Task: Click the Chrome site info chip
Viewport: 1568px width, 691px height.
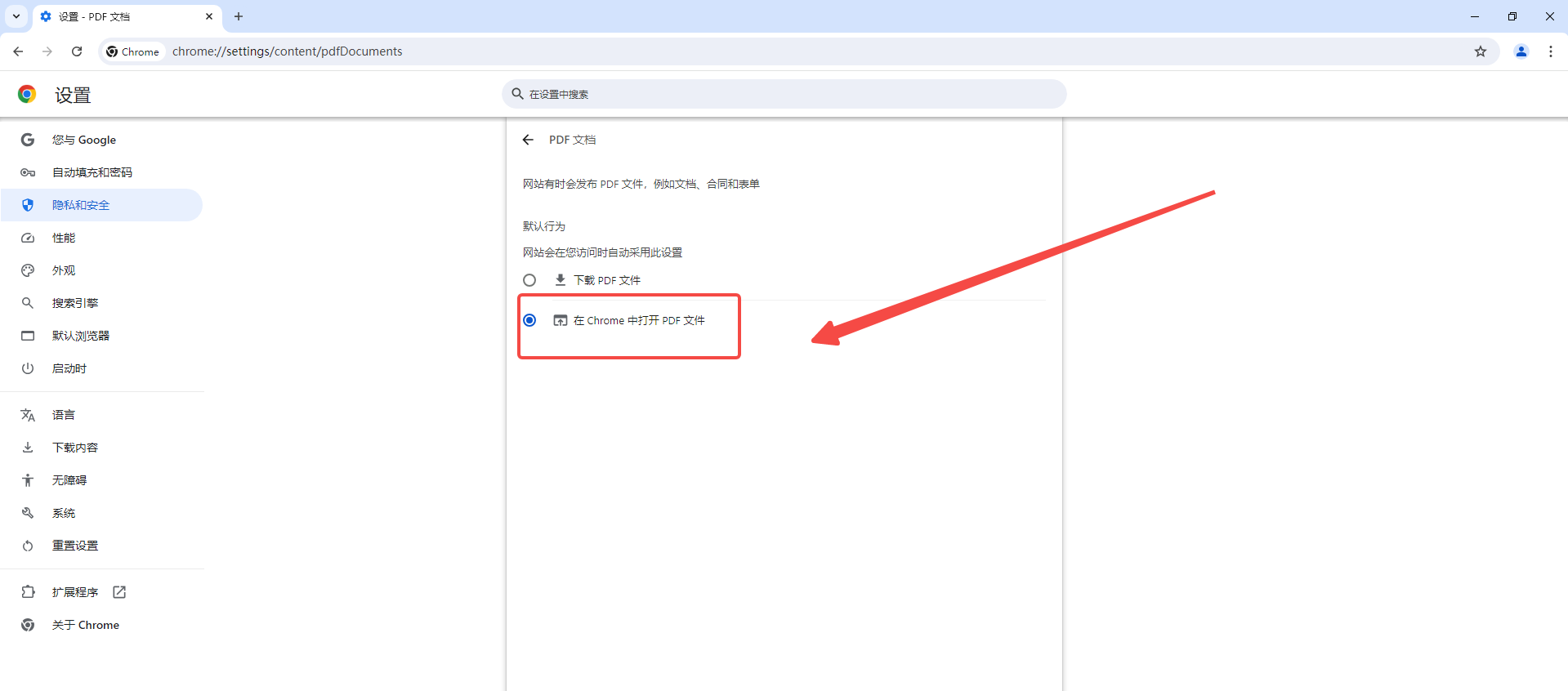Action: (x=133, y=51)
